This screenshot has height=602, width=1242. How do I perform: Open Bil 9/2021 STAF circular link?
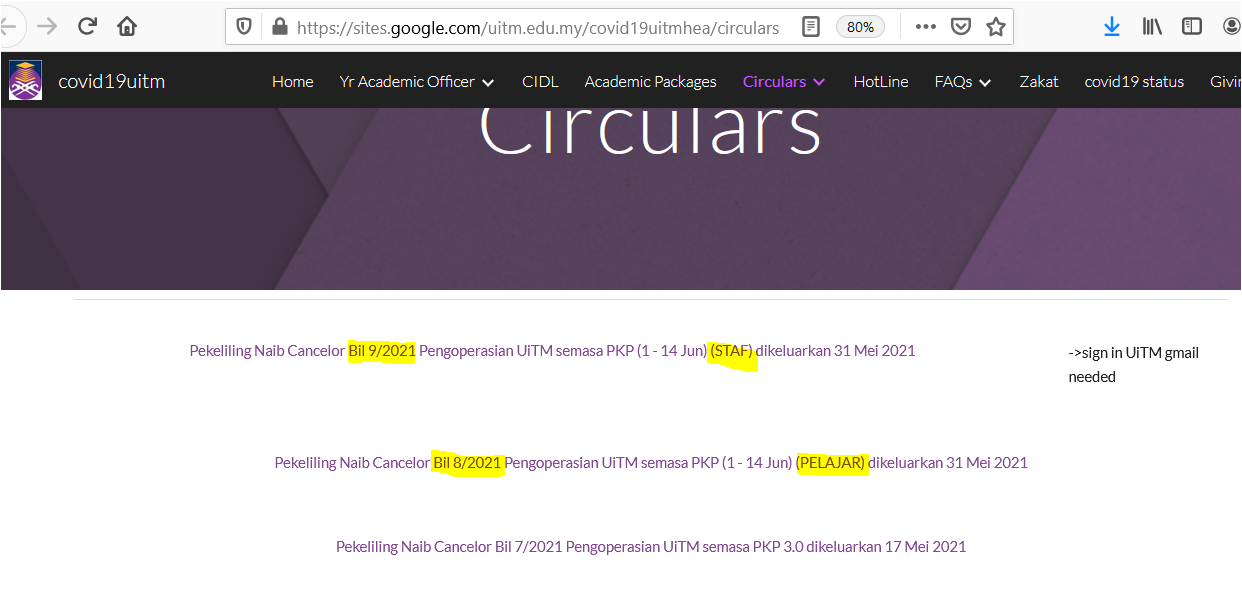(552, 351)
